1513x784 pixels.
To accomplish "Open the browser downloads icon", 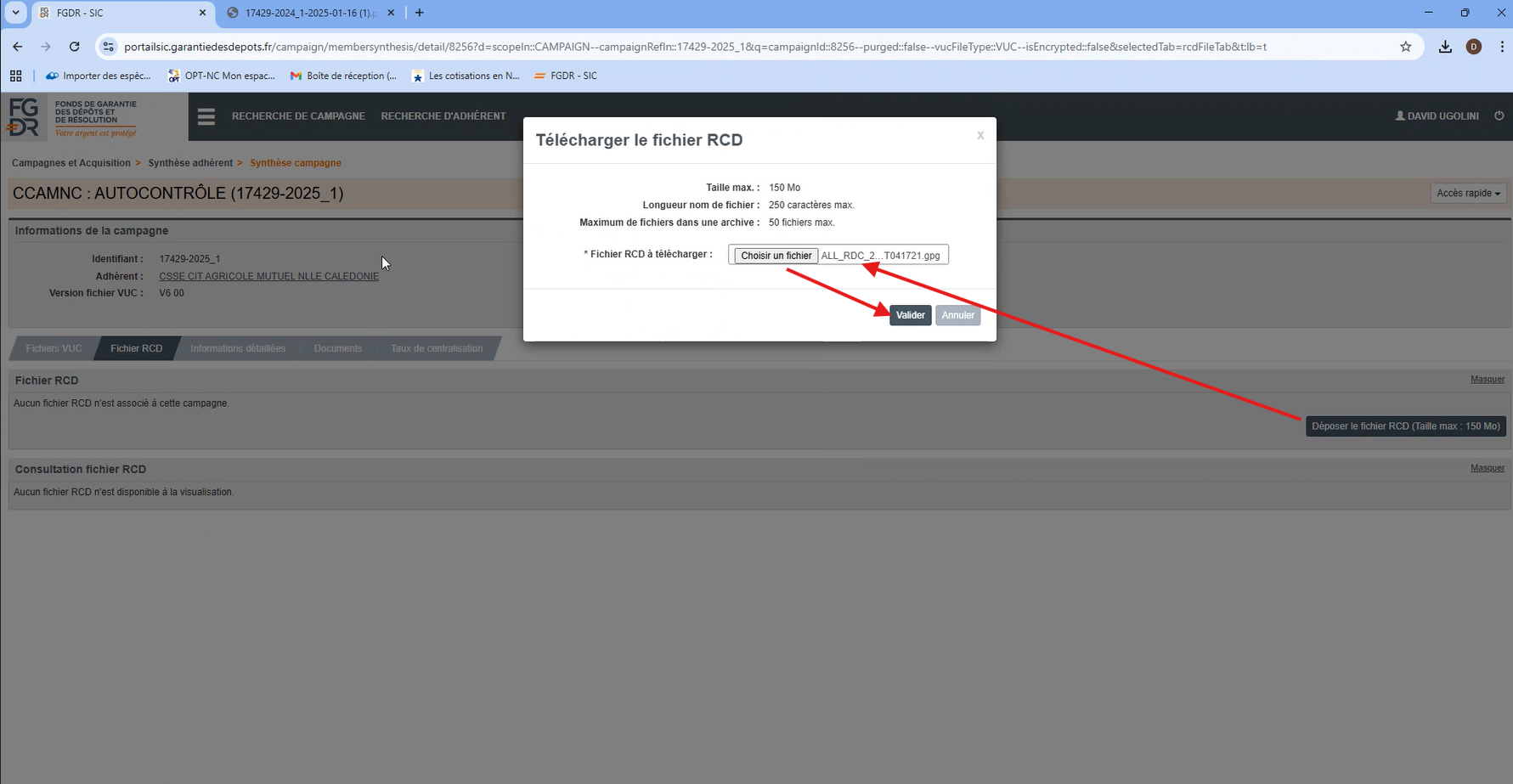I will pos(1444,47).
